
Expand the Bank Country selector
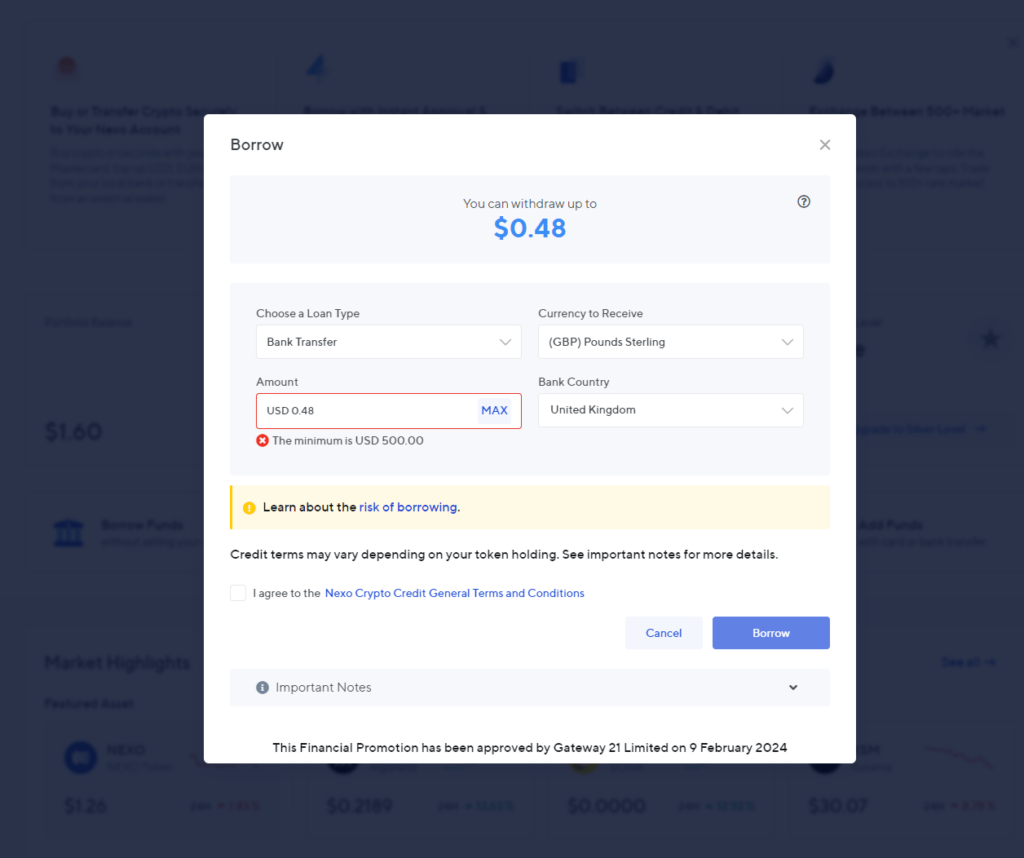click(670, 410)
